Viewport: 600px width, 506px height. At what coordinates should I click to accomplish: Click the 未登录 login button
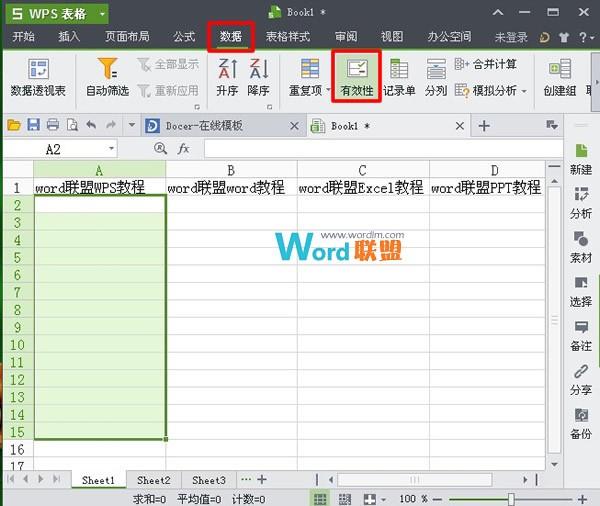point(510,37)
